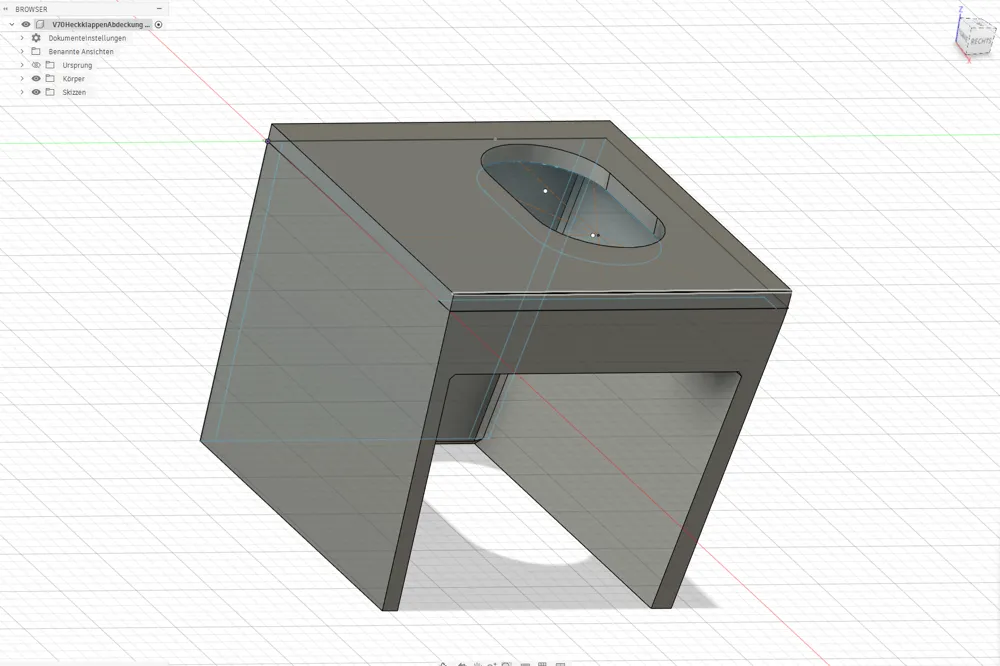Hide the Skizzen folder via eye icon

[x=36, y=92]
